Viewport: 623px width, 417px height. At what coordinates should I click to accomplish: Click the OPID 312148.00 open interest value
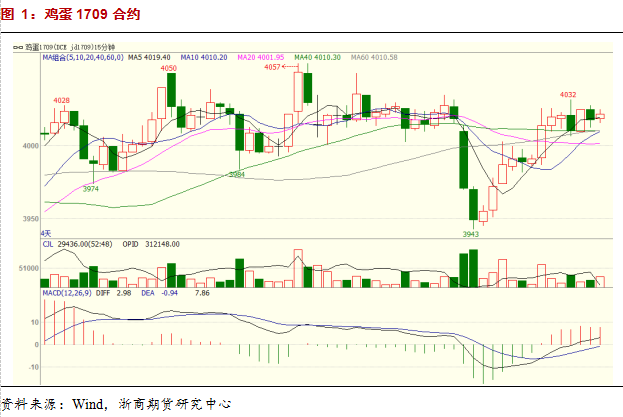151,244
